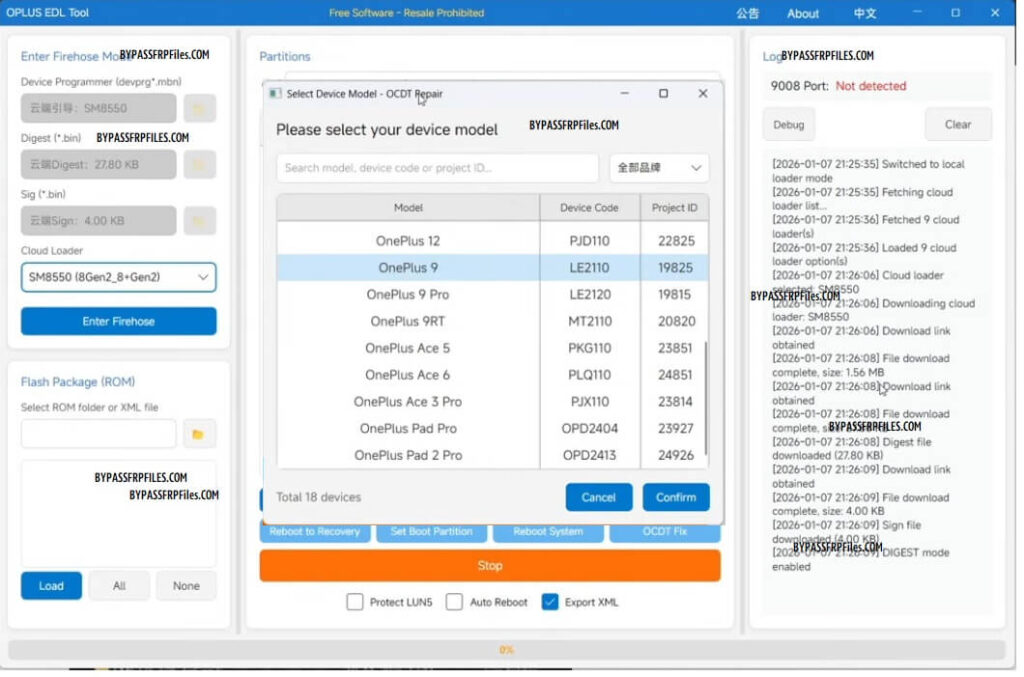Sort by the Device Code column header
1024x677 pixels.
coord(589,208)
